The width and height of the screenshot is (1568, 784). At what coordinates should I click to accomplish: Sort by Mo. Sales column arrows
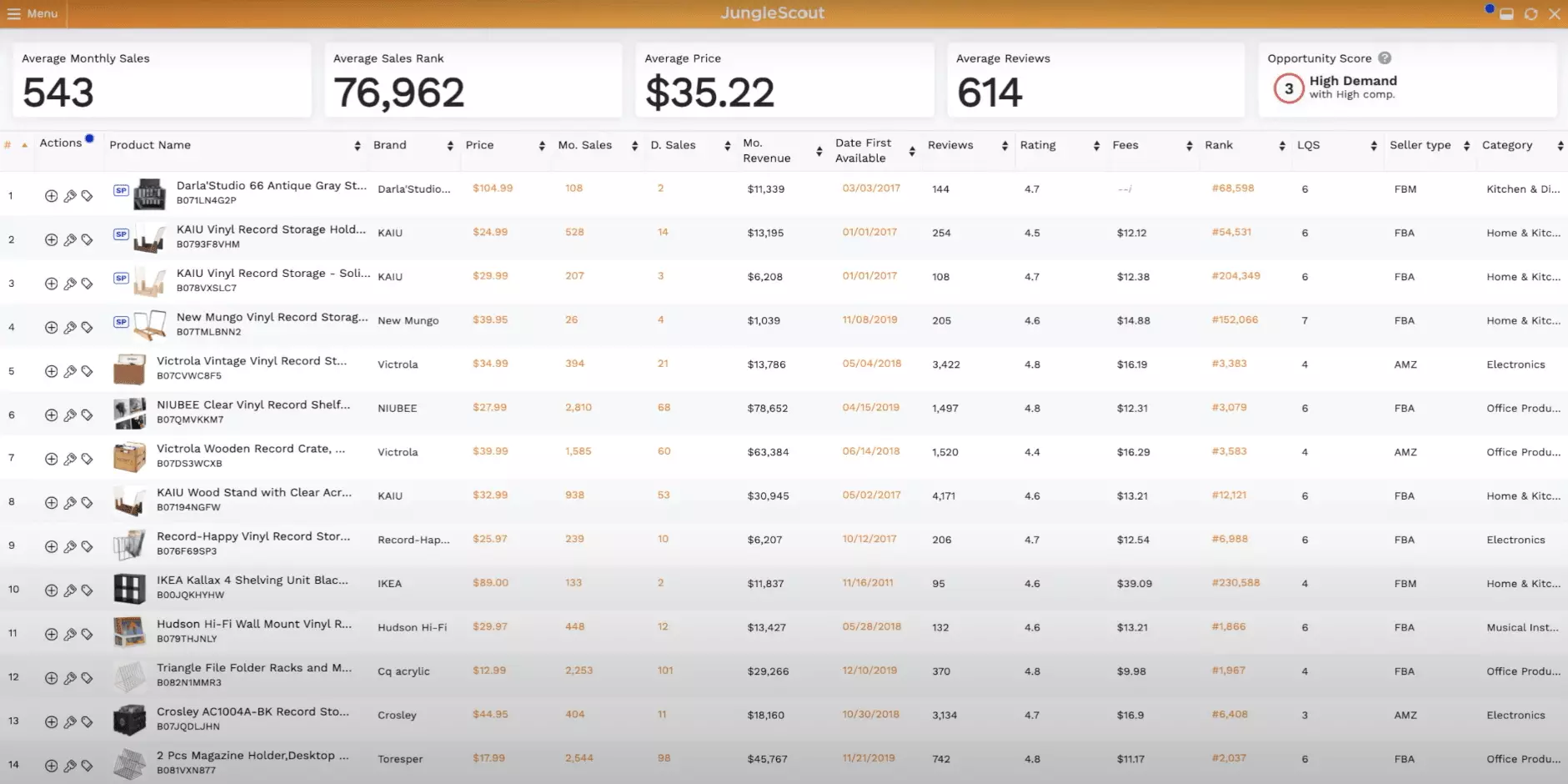click(635, 146)
